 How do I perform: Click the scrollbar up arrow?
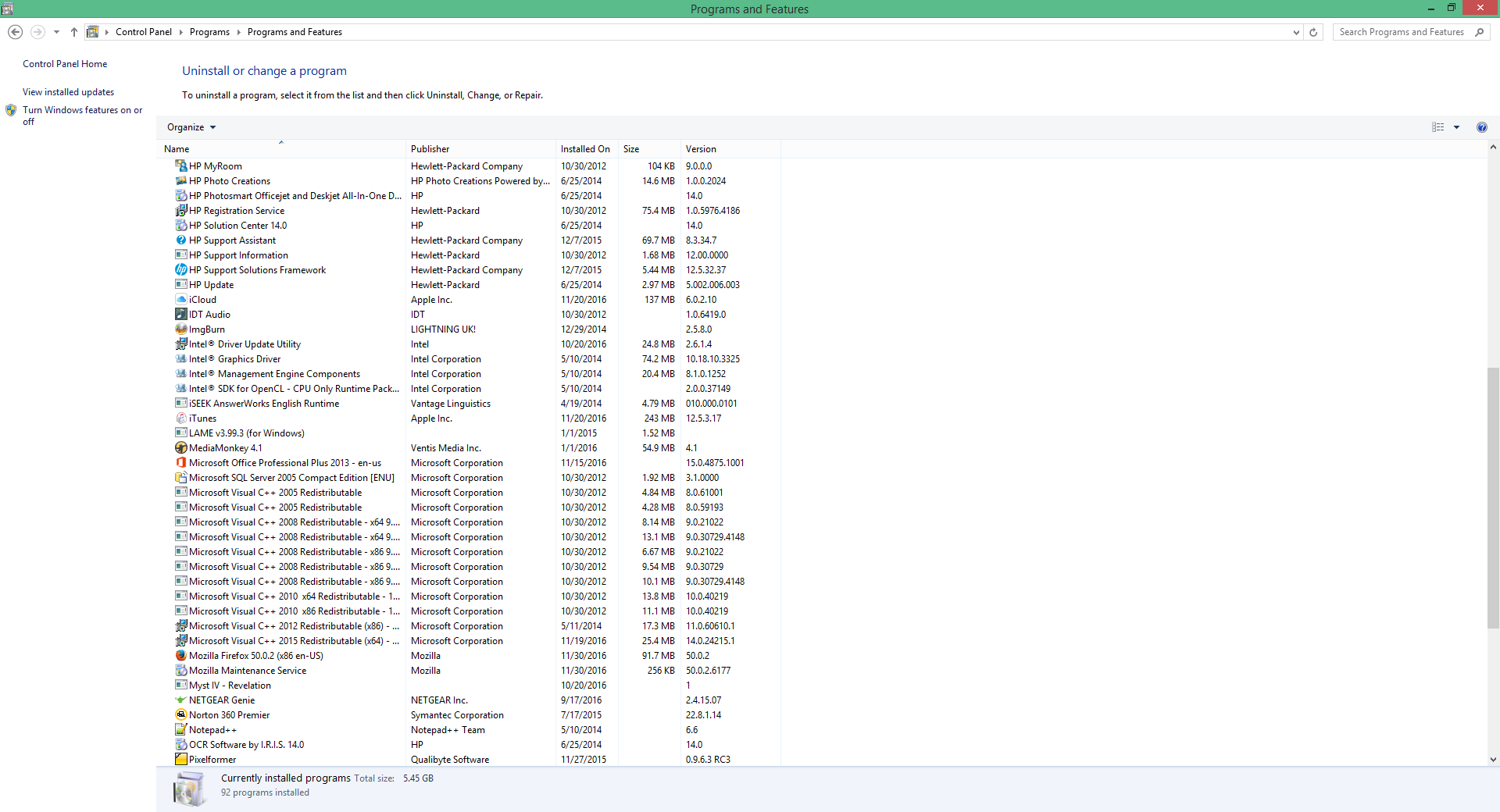click(x=1493, y=147)
